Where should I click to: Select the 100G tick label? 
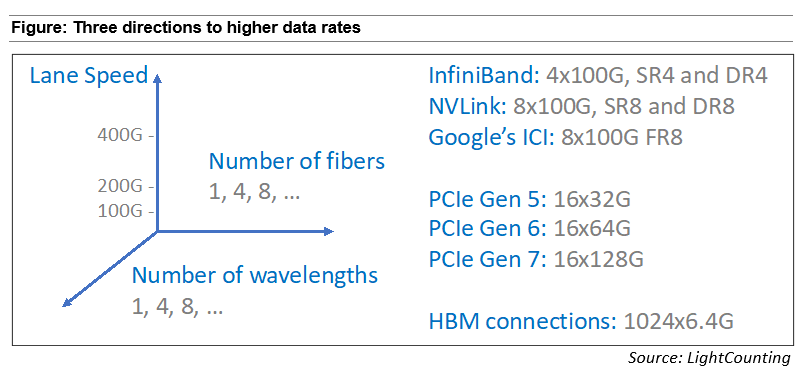(x=118, y=211)
